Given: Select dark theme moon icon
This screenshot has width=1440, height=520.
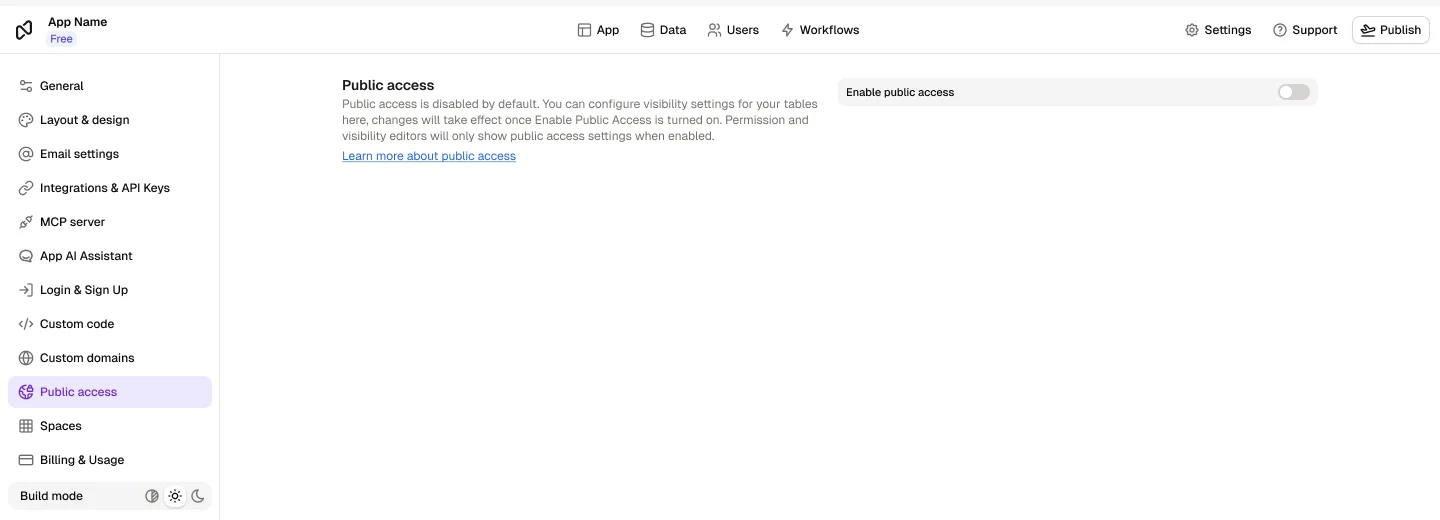Looking at the screenshot, I should click(x=198, y=496).
